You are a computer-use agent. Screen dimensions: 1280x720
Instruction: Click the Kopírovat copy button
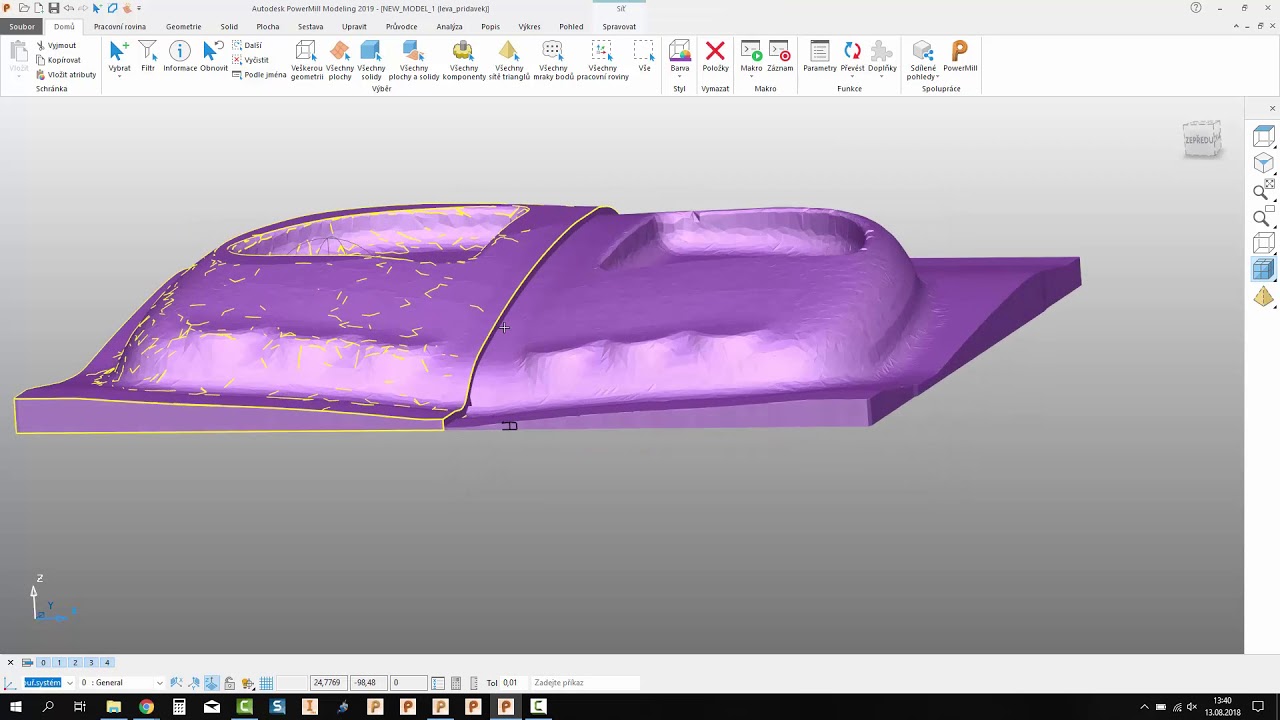tap(58, 60)
